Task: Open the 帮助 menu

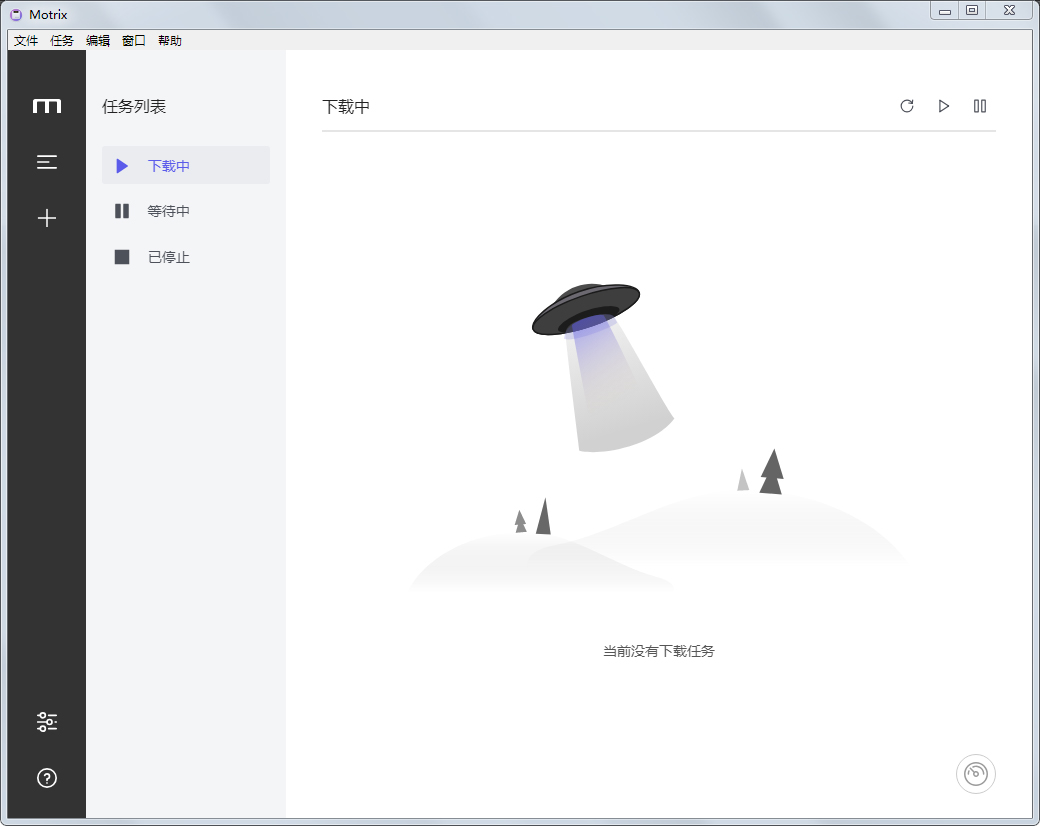Action: point(169,41)
